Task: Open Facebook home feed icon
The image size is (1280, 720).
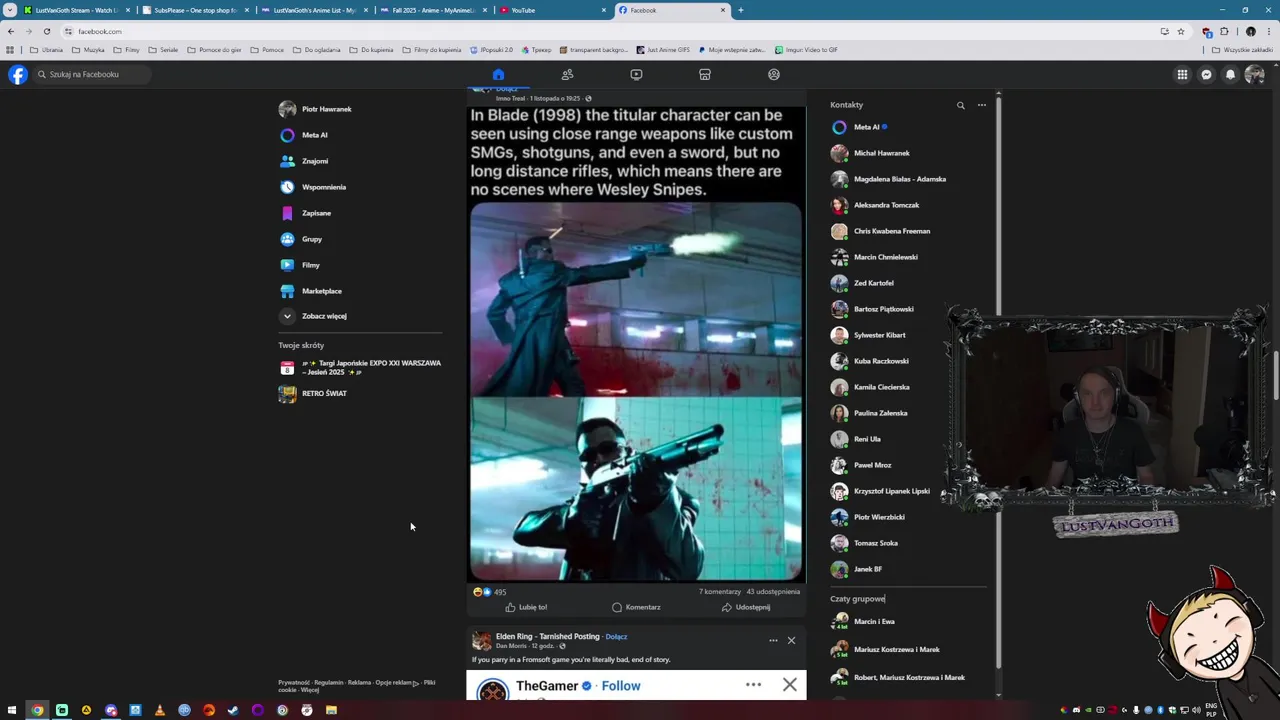Action: click(498, 74)
